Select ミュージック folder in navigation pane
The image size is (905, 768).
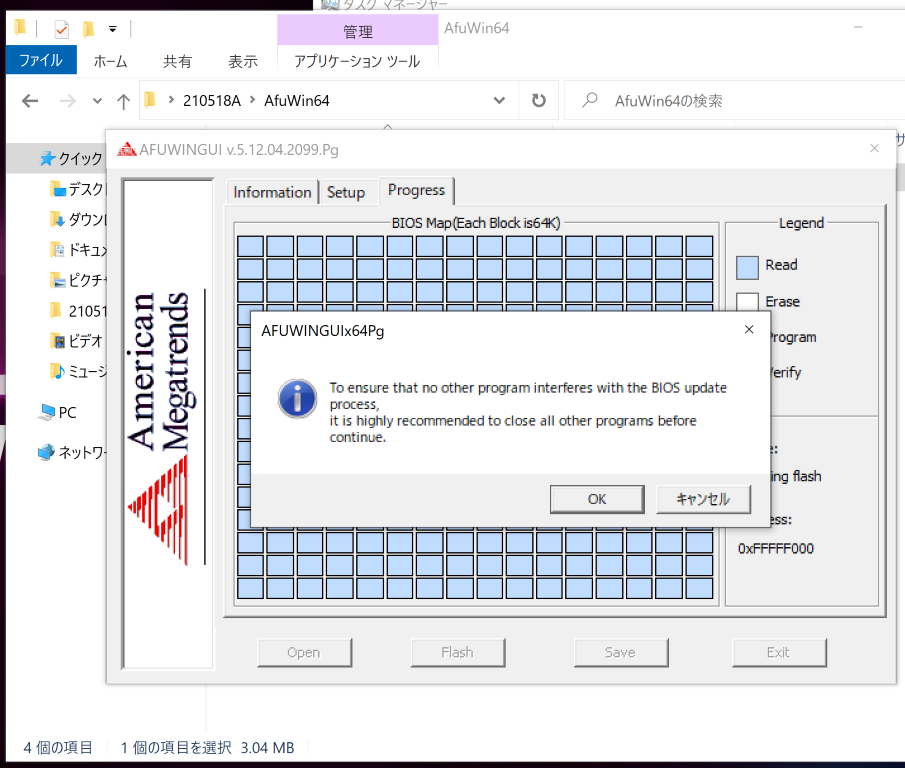pos(78,372)
